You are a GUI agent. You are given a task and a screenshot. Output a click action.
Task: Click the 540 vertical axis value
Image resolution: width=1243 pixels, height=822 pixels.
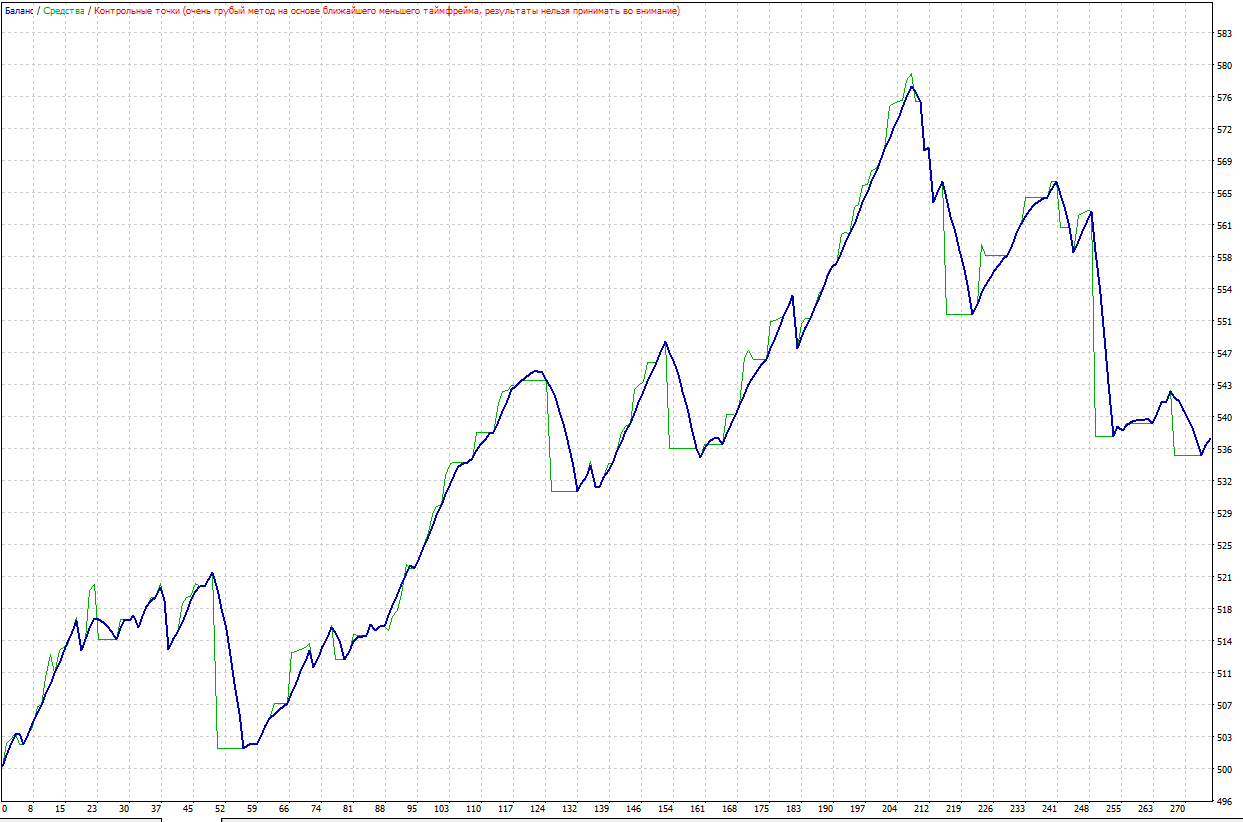(x=1223, y=418)
